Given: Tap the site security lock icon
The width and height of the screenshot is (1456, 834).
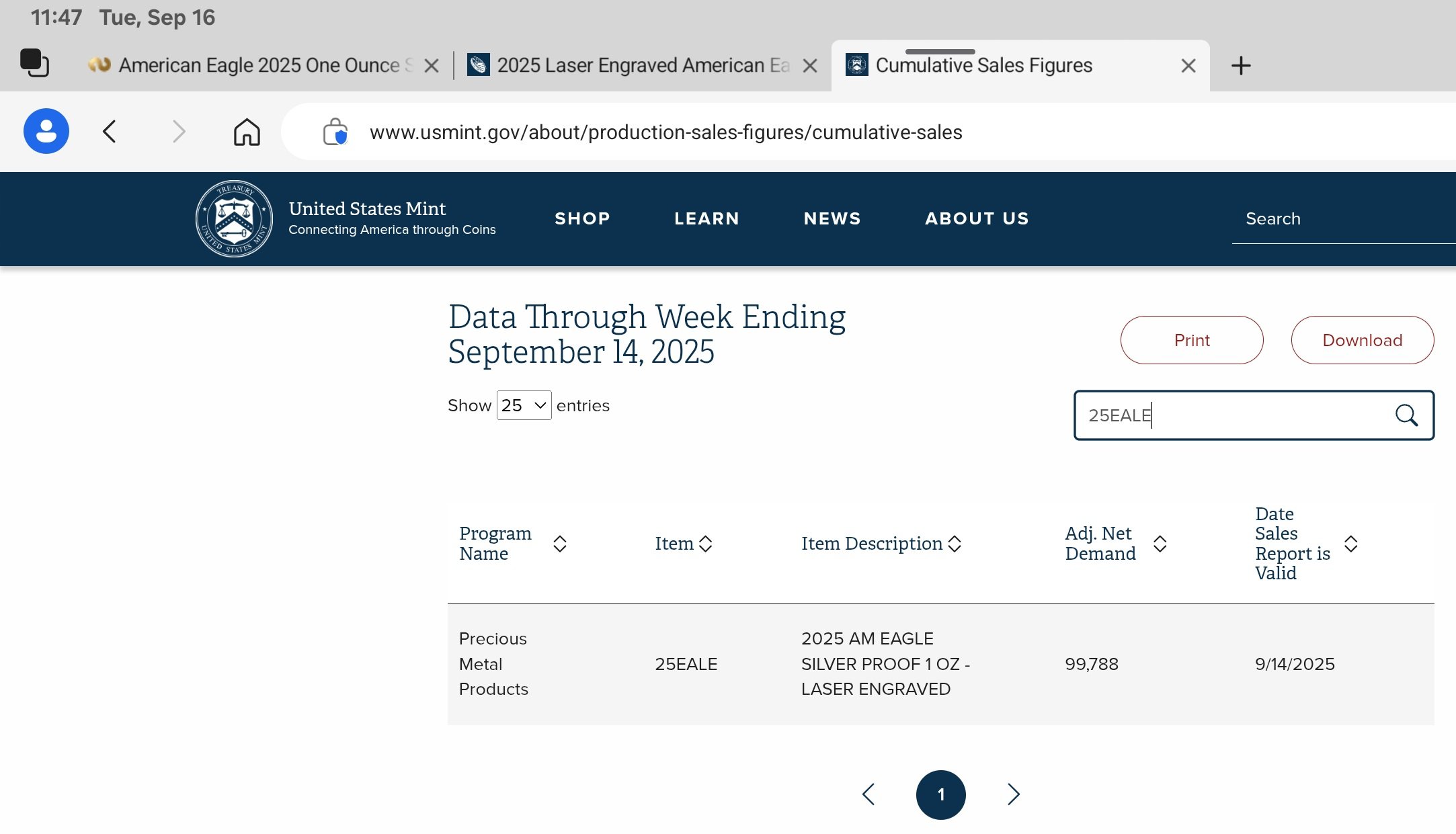Looking at the screenshot, I should click(335, 132).
